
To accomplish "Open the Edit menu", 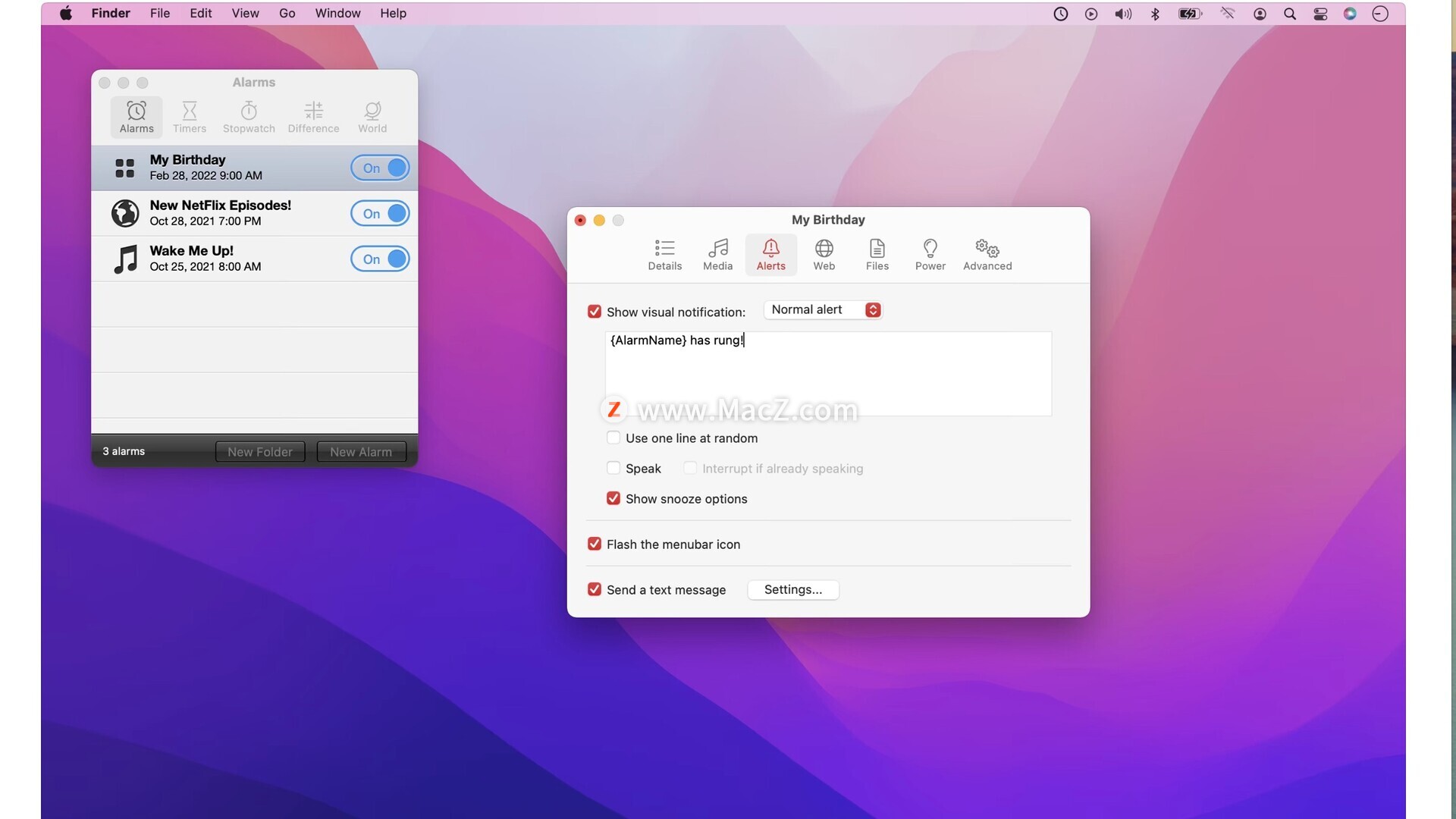I will click(201, 13).
